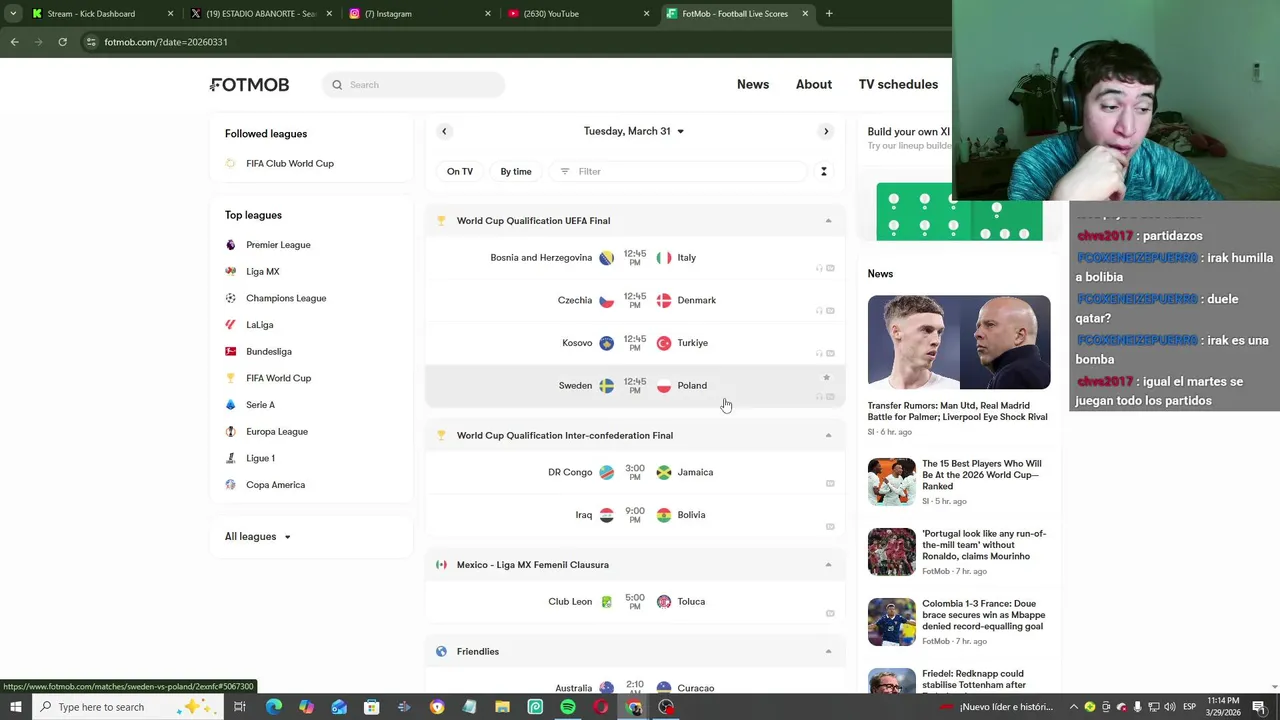
Task: Open Iraq vs Bolivia match
Action: coord(635,515)
